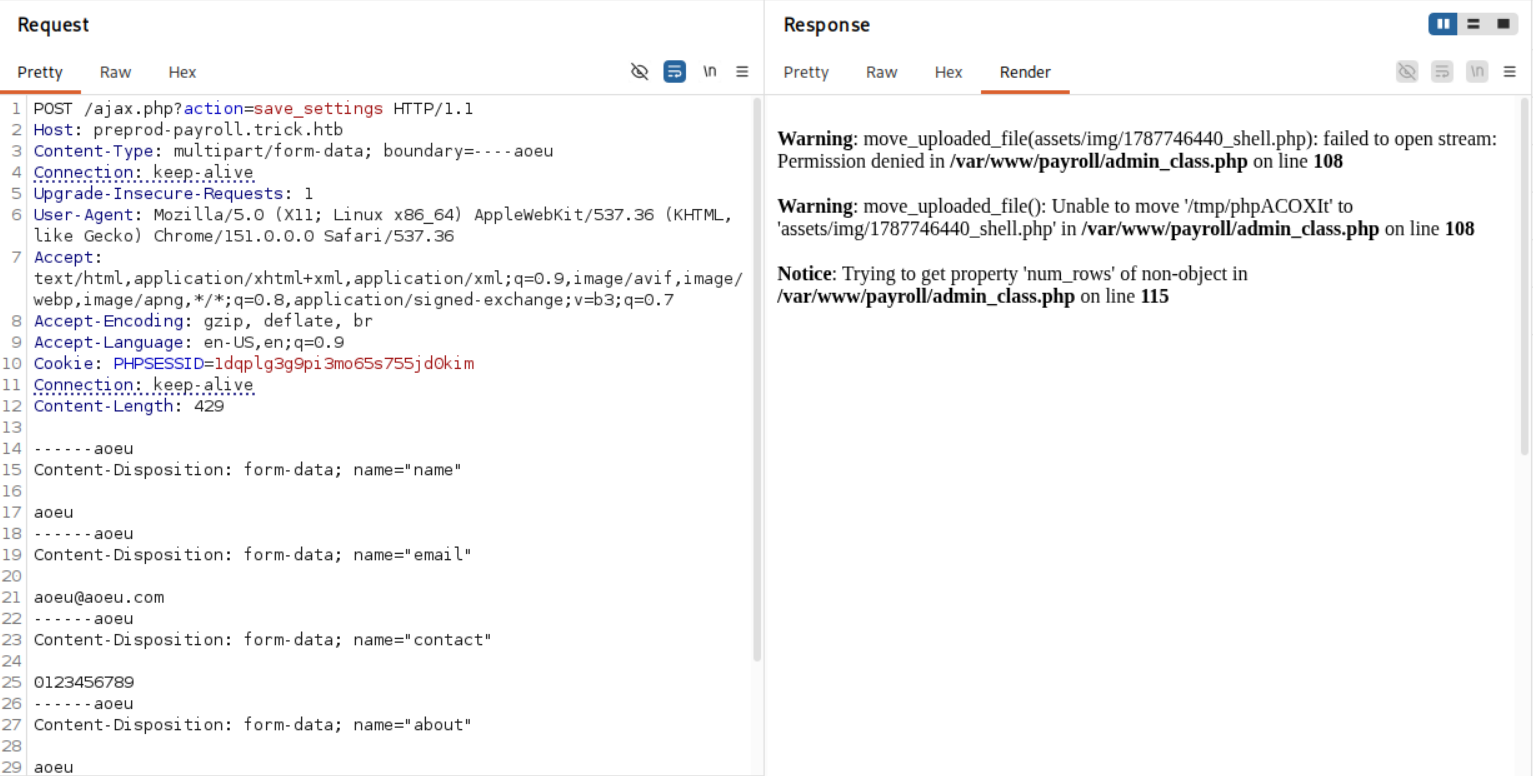Click the 0123456789 contact value

click(x=83, y=682)
